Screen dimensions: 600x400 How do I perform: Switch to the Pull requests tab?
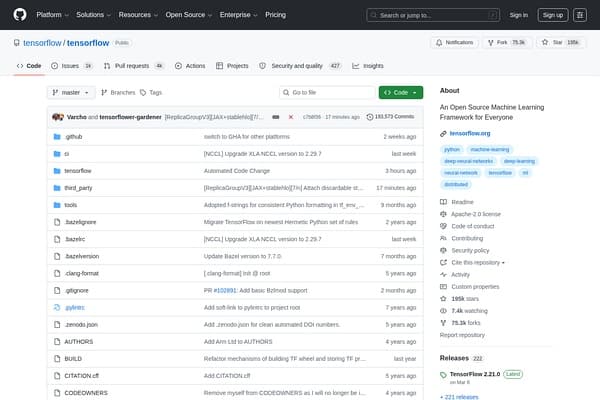[134, 66]
